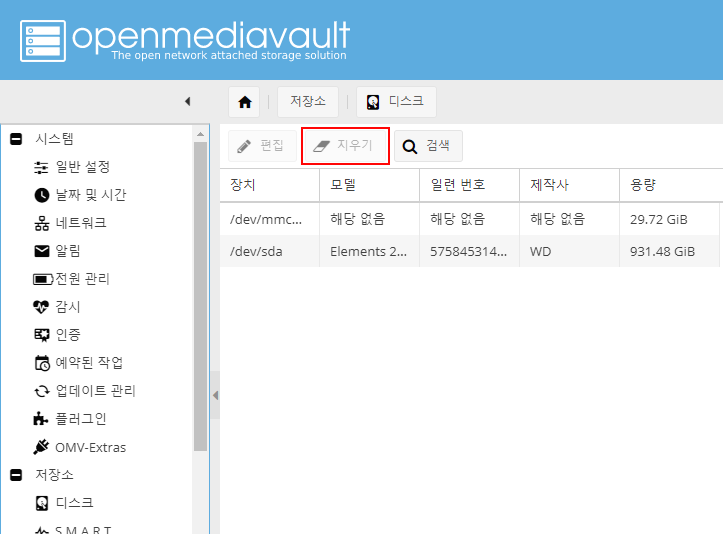Select 날짜 및 시간 in the tree
Viewport: 723px width, 534px height.
[x=91, y=195]
